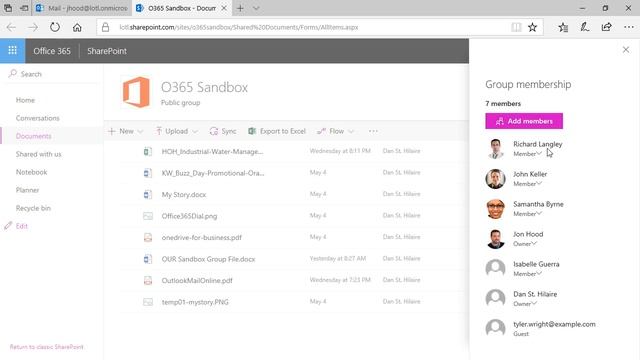The width and height of the screenshot is (640, 360).
Task: Click the SharePoint link in header
Action: pyautogui.click(x=107, y=51)
